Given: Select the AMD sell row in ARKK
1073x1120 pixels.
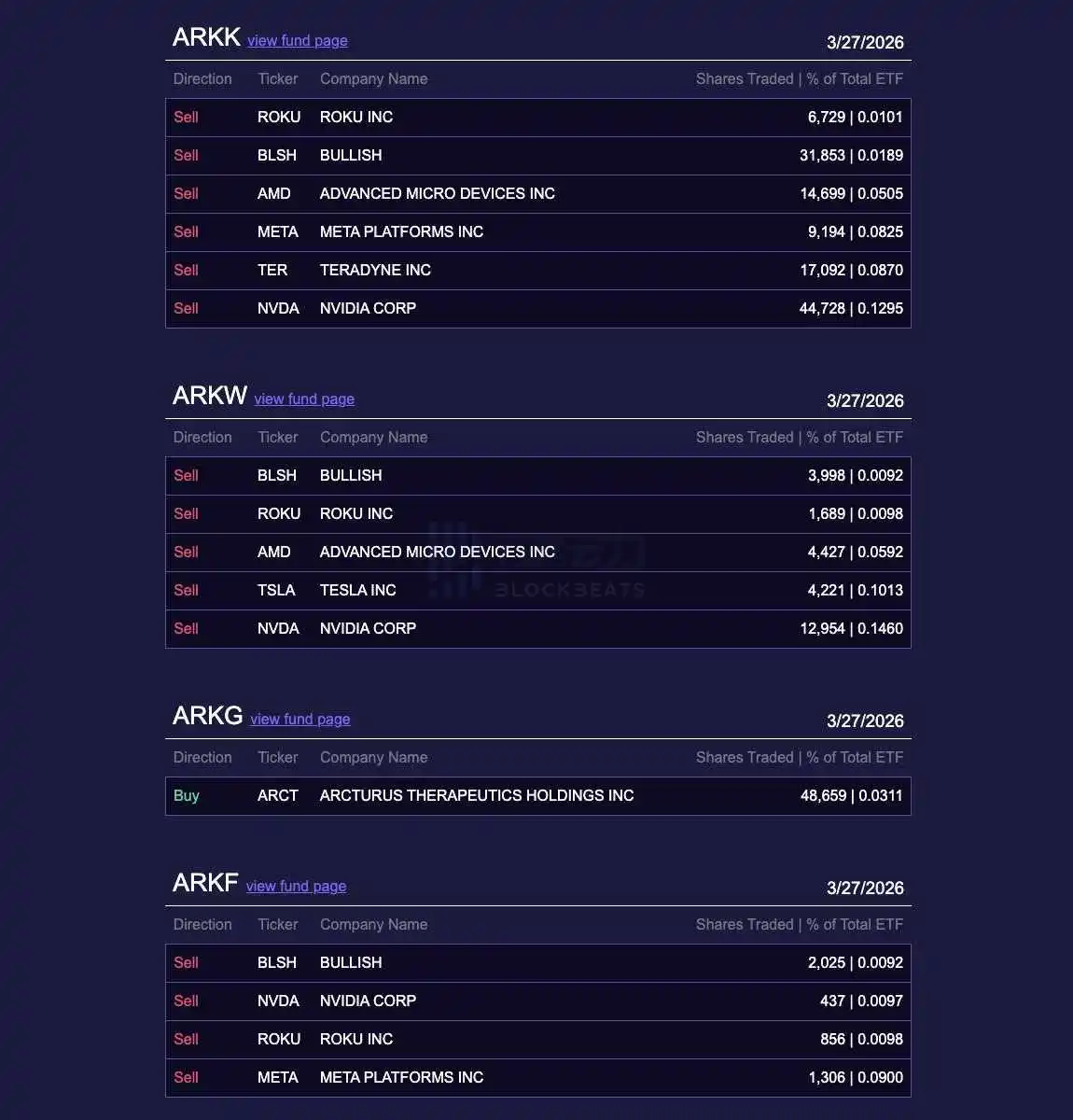Looking at the screenshot, I should pyautogui.click(x=538, y=194).
